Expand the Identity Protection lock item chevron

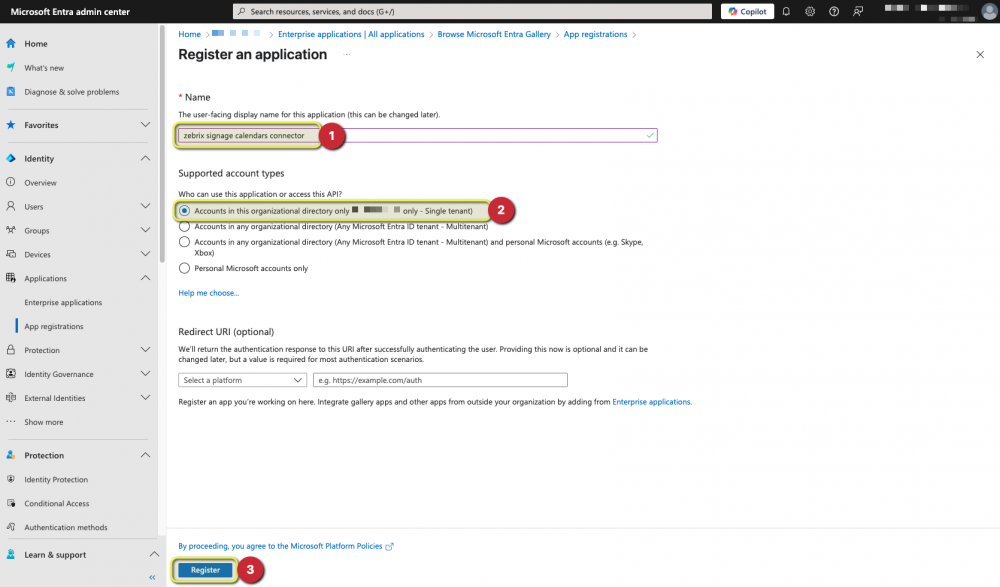(x=145, y=350)
